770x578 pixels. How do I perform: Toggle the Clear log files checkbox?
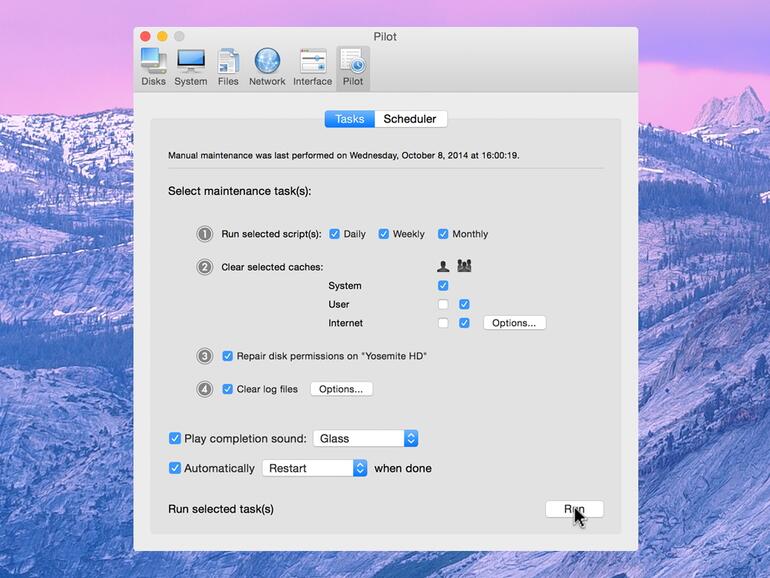point(227,389)
